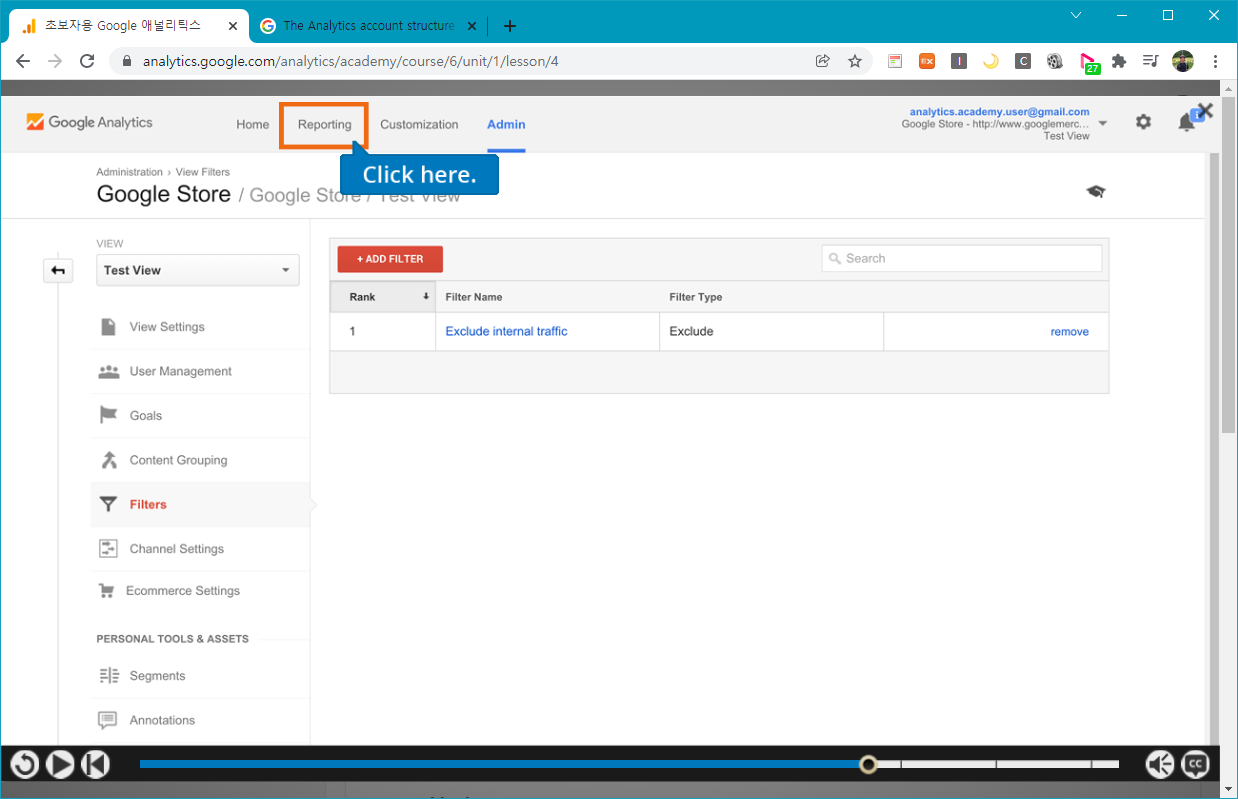Open a new browser tab
Viewport: 1238px width, 799px height.
[x=510, y=26]
